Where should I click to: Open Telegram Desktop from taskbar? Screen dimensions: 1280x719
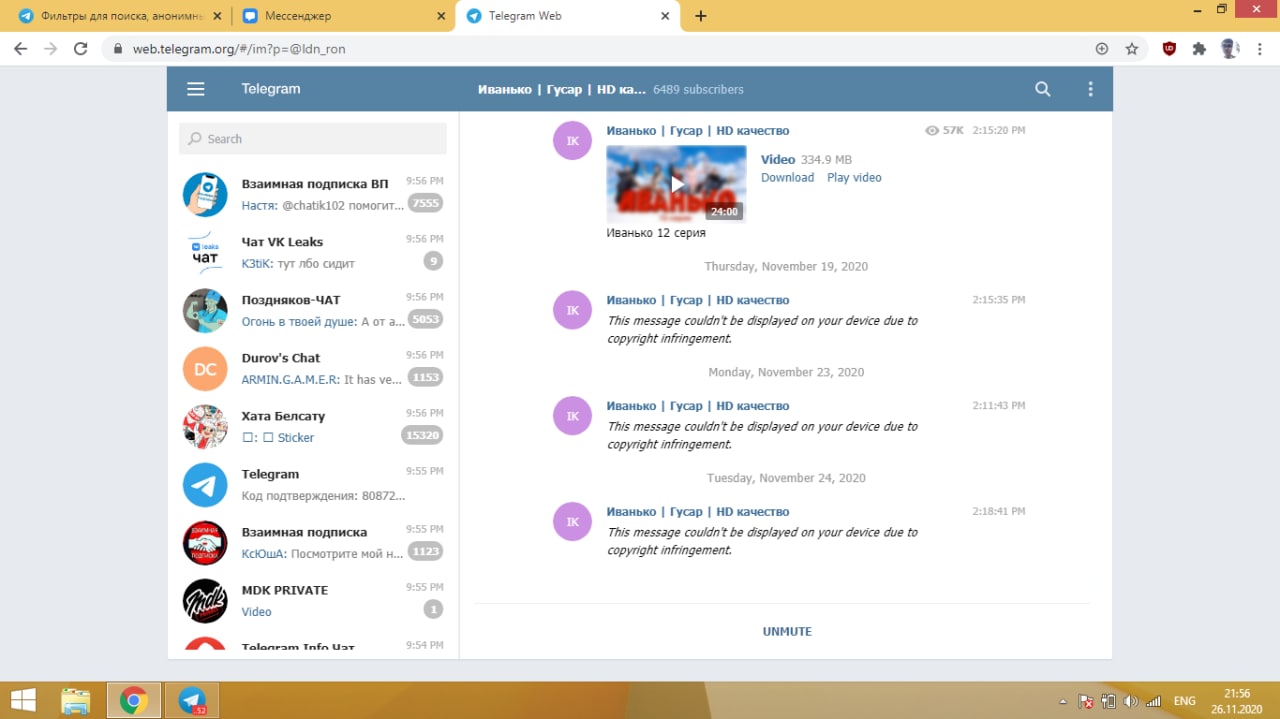click(192, 700)
